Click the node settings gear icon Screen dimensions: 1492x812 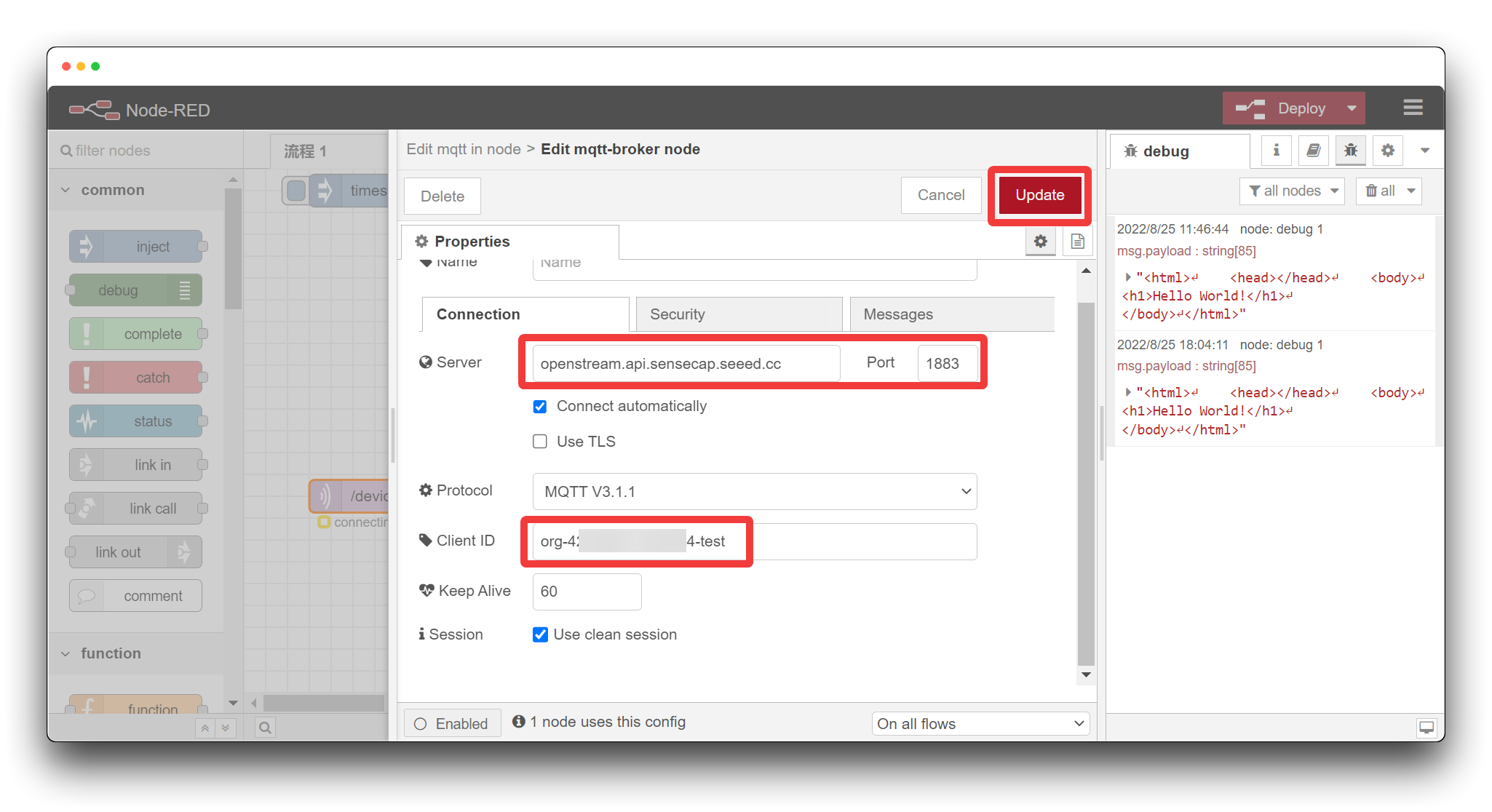(x=1041, y=242)
